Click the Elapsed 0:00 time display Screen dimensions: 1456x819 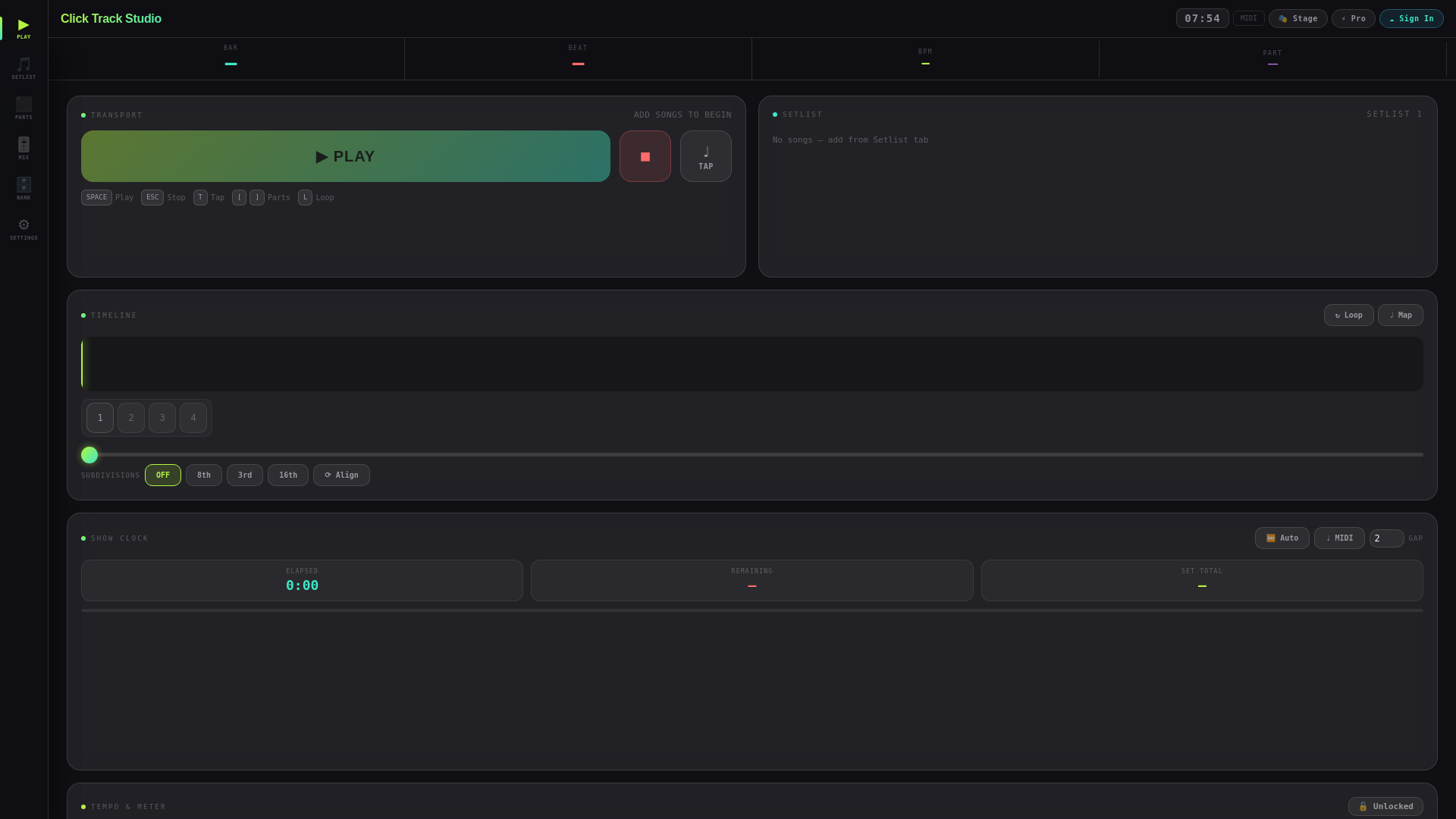point(302,581)
